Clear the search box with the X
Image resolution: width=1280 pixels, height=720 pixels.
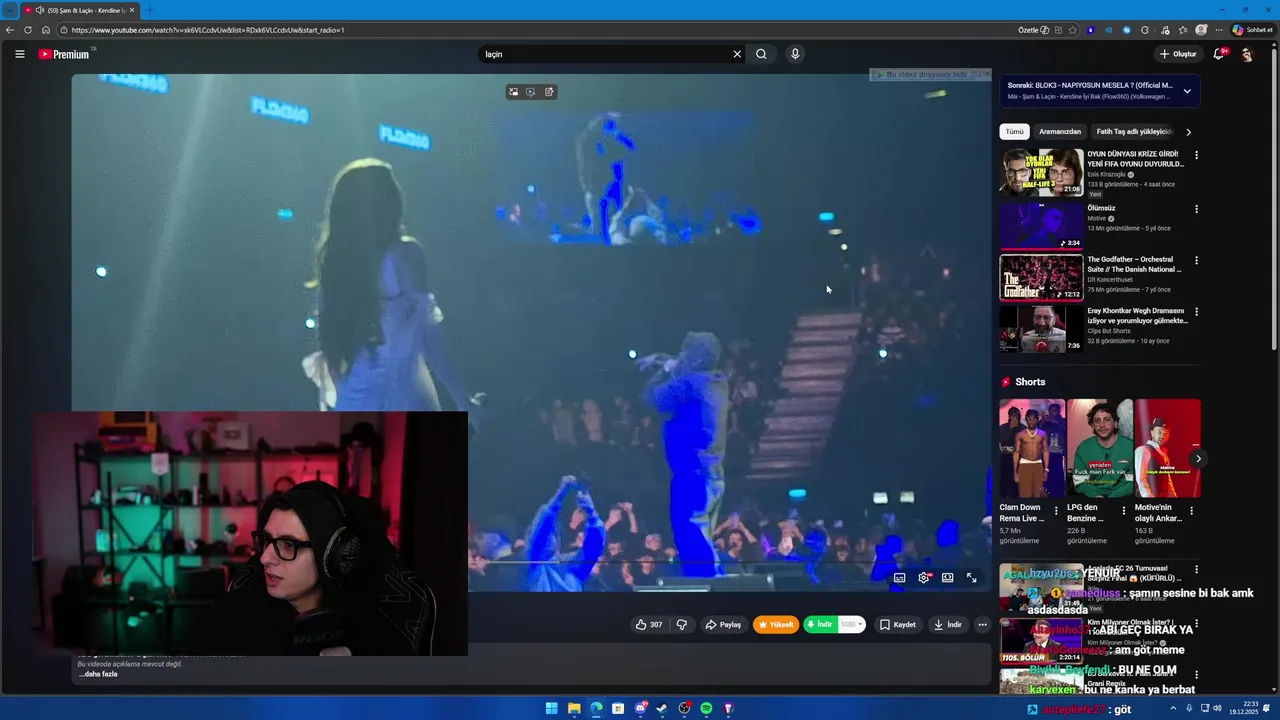pos(737,54)
